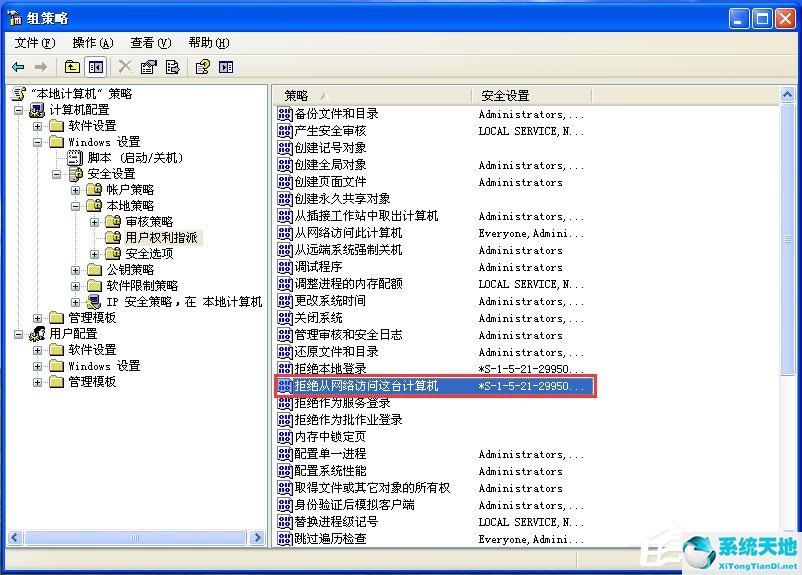The width and height of the screenshot is (802, 575).
Task: Toggle the show/hide console tree icon
Action: [96, 67]
